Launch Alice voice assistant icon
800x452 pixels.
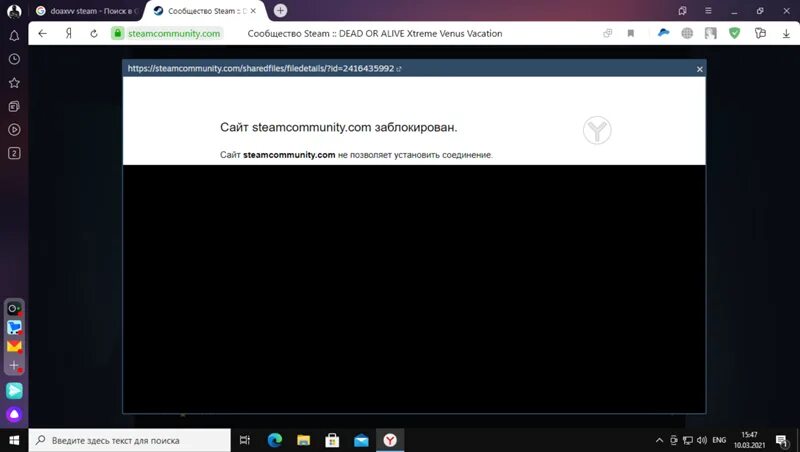tap(14, 414)
